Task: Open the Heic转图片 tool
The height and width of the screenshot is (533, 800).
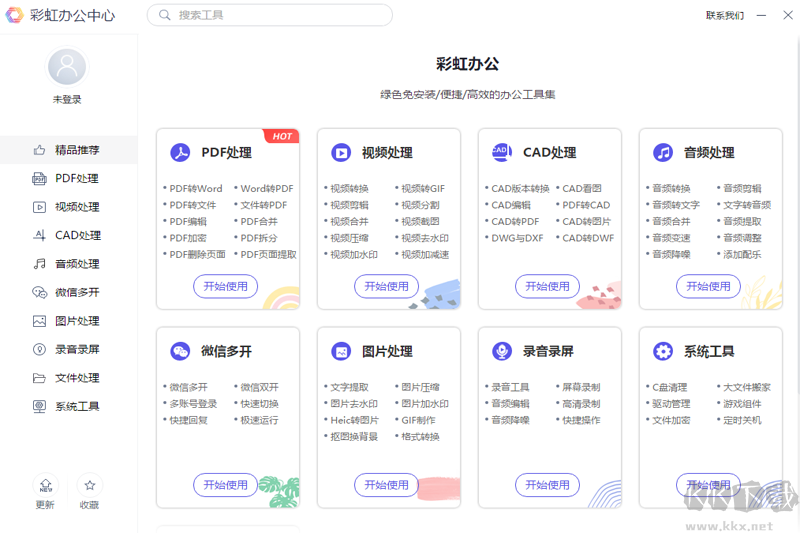Action: (355, 420)
